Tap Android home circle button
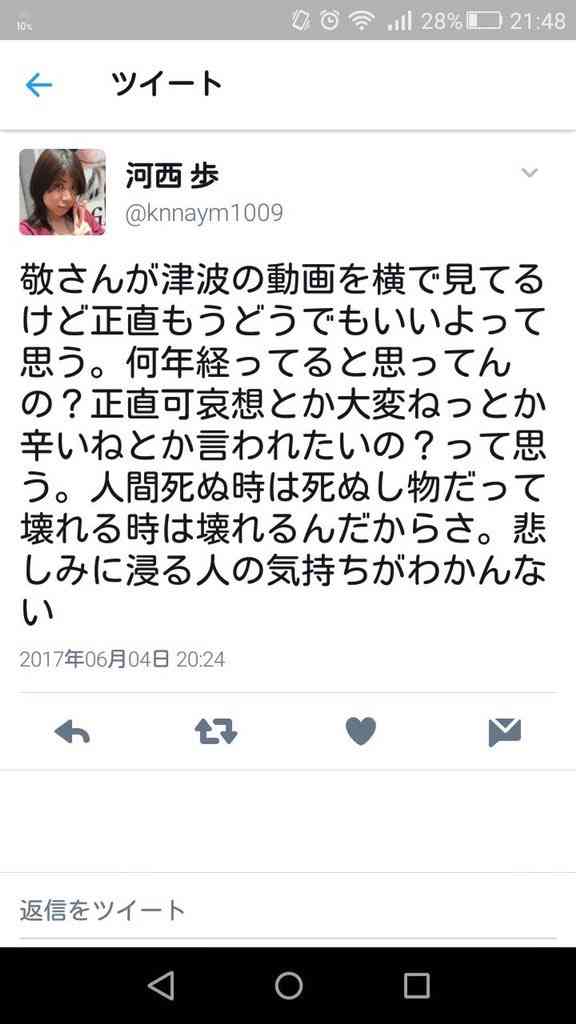 point(288,985)
